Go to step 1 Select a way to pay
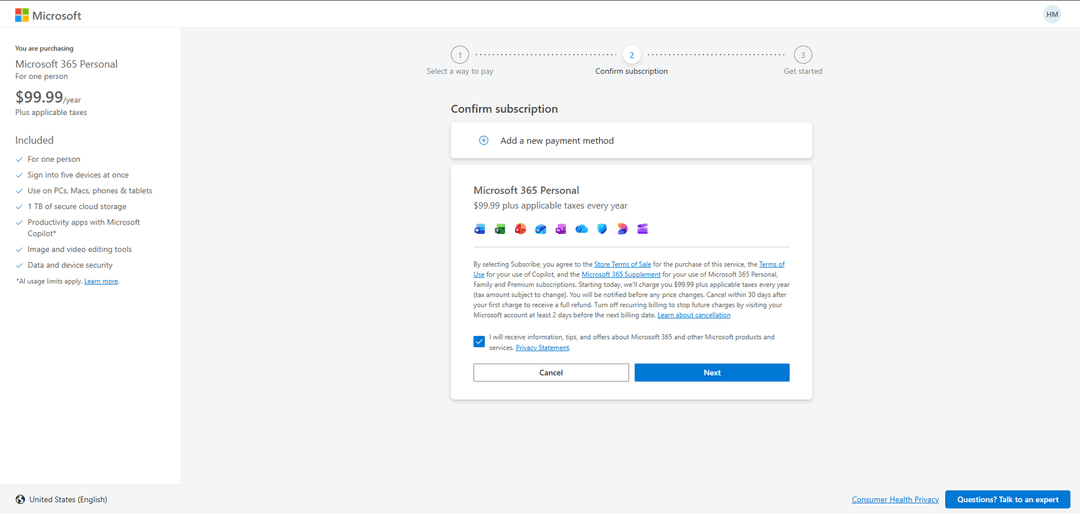 [x=459, y=55]
